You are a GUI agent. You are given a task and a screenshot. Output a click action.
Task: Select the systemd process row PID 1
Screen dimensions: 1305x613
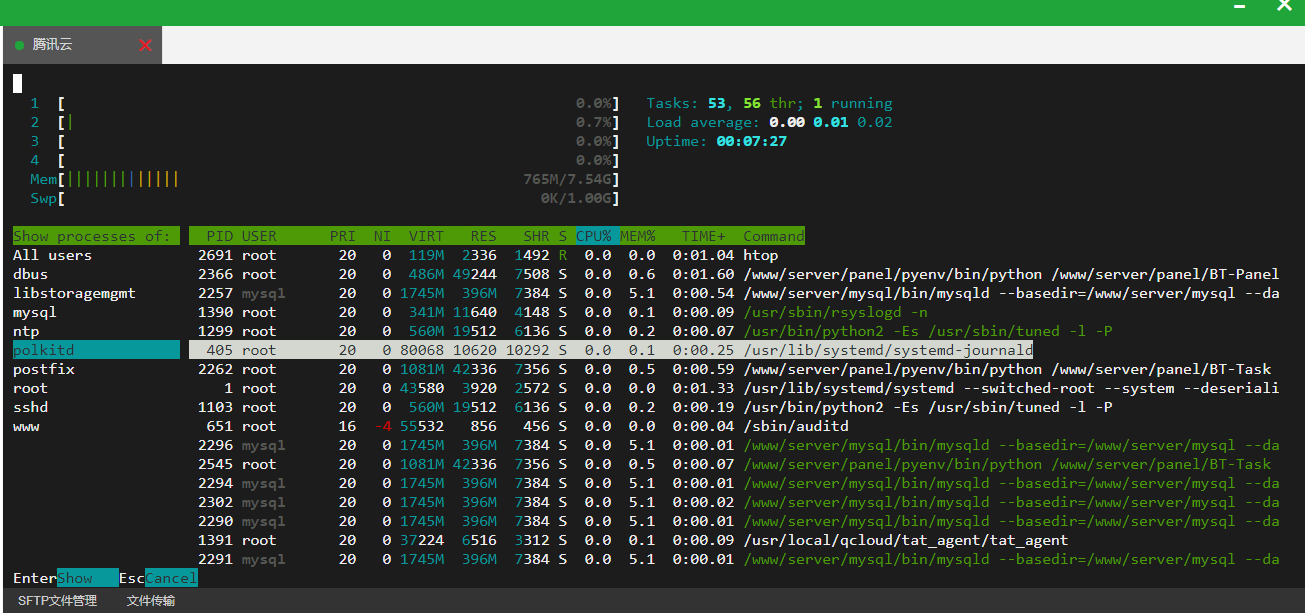click(734, 388)
